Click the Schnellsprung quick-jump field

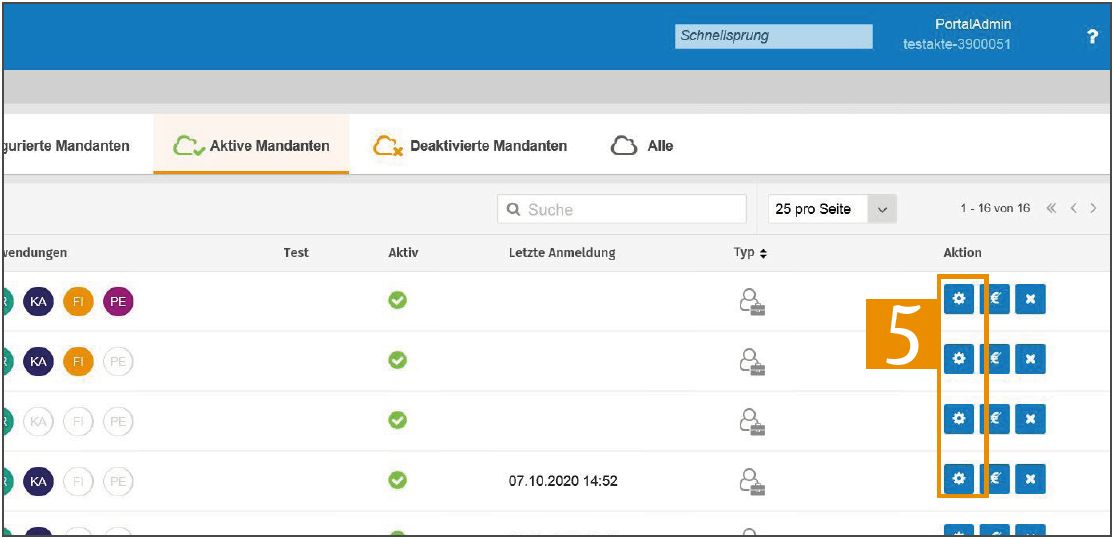[774, 36]
